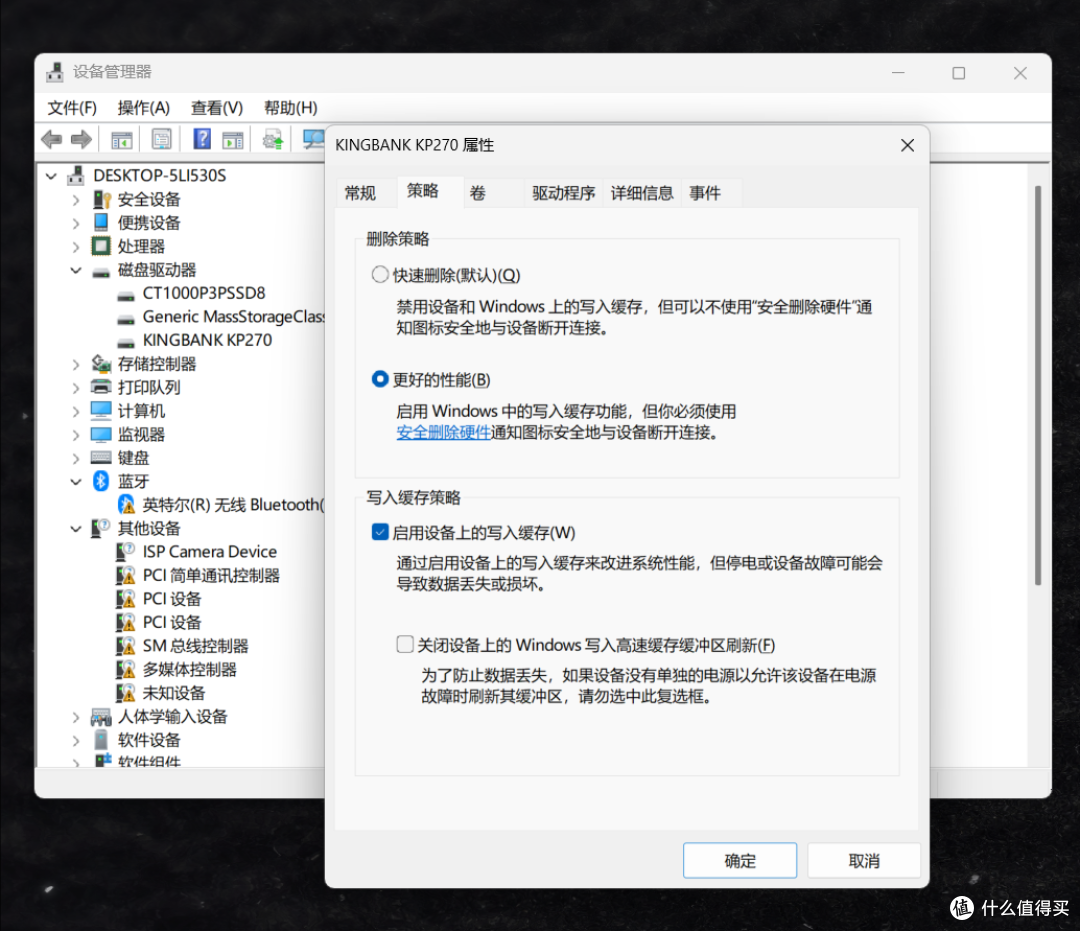Click the Device Manager vertical scrollbar thumb
Viewport: 1080px width, 931px height.
point(1037,386)
